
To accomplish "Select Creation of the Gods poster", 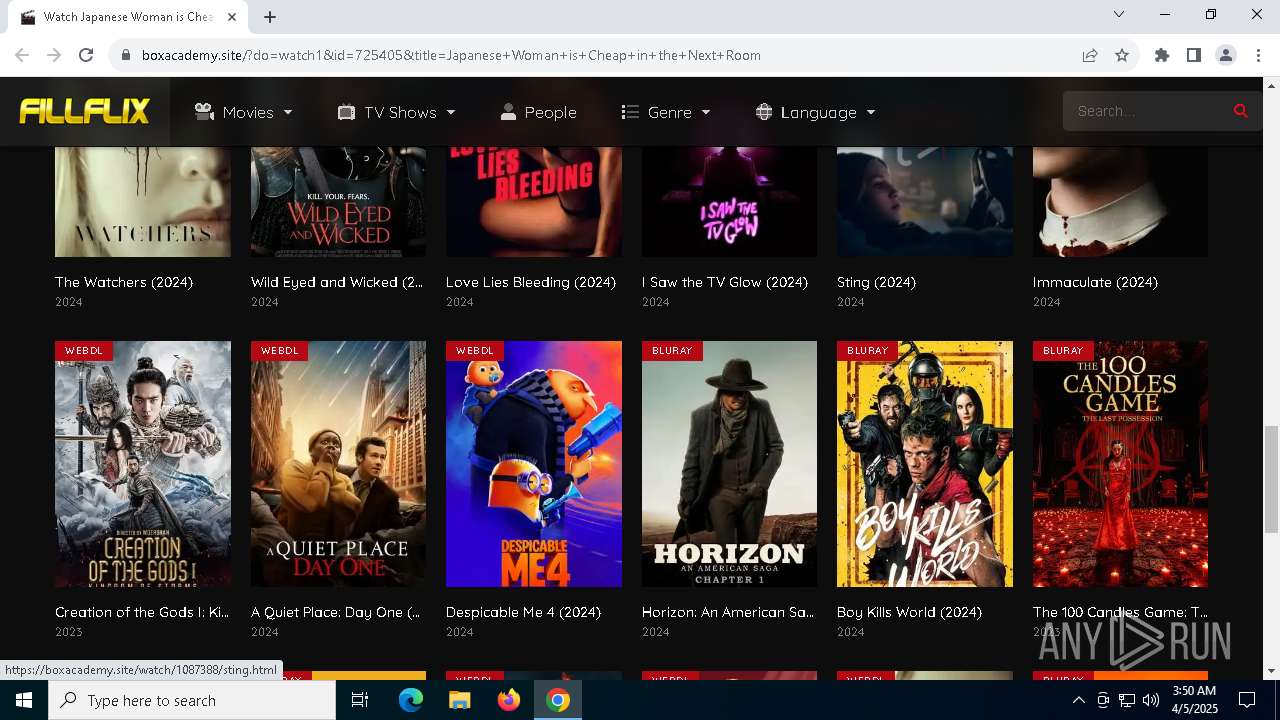I will point(143,464).
